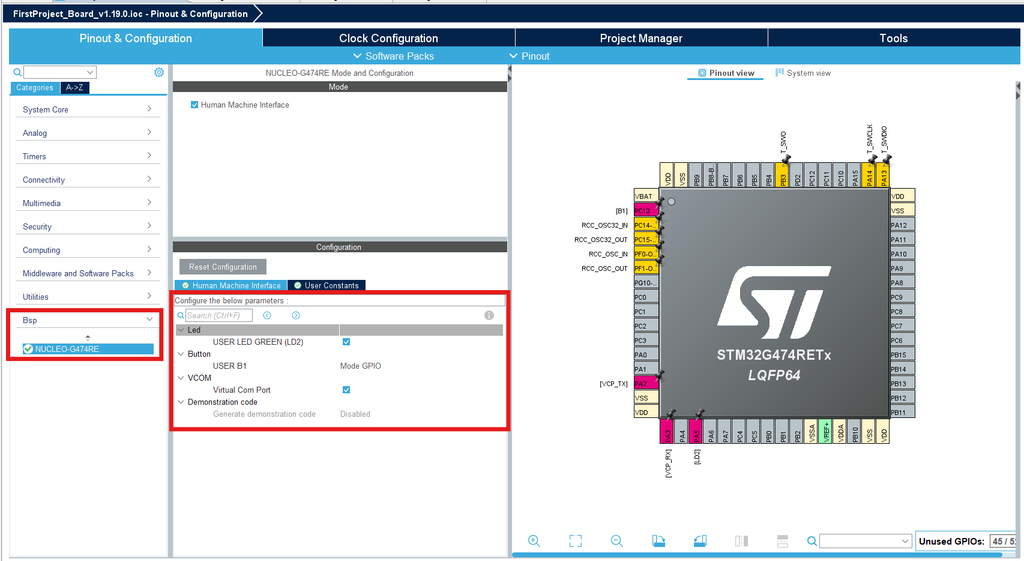Viewport: 1024px width, 561px height.
Task: Toggle the USER LED GREEN (LD2) checkbox
Action: tap(346, 342)
